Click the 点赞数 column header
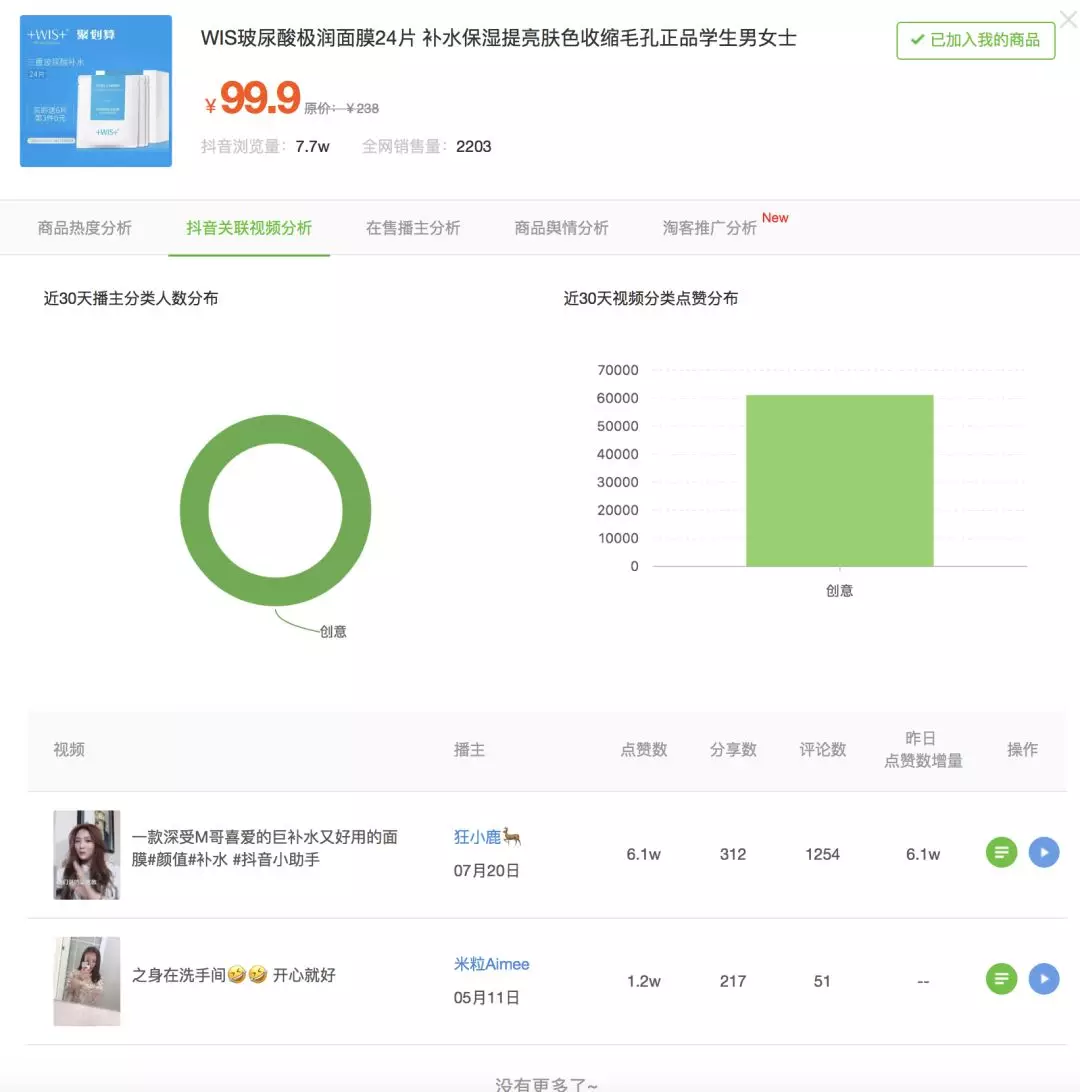1080x1092 pixels. click(x=643, y=749)
